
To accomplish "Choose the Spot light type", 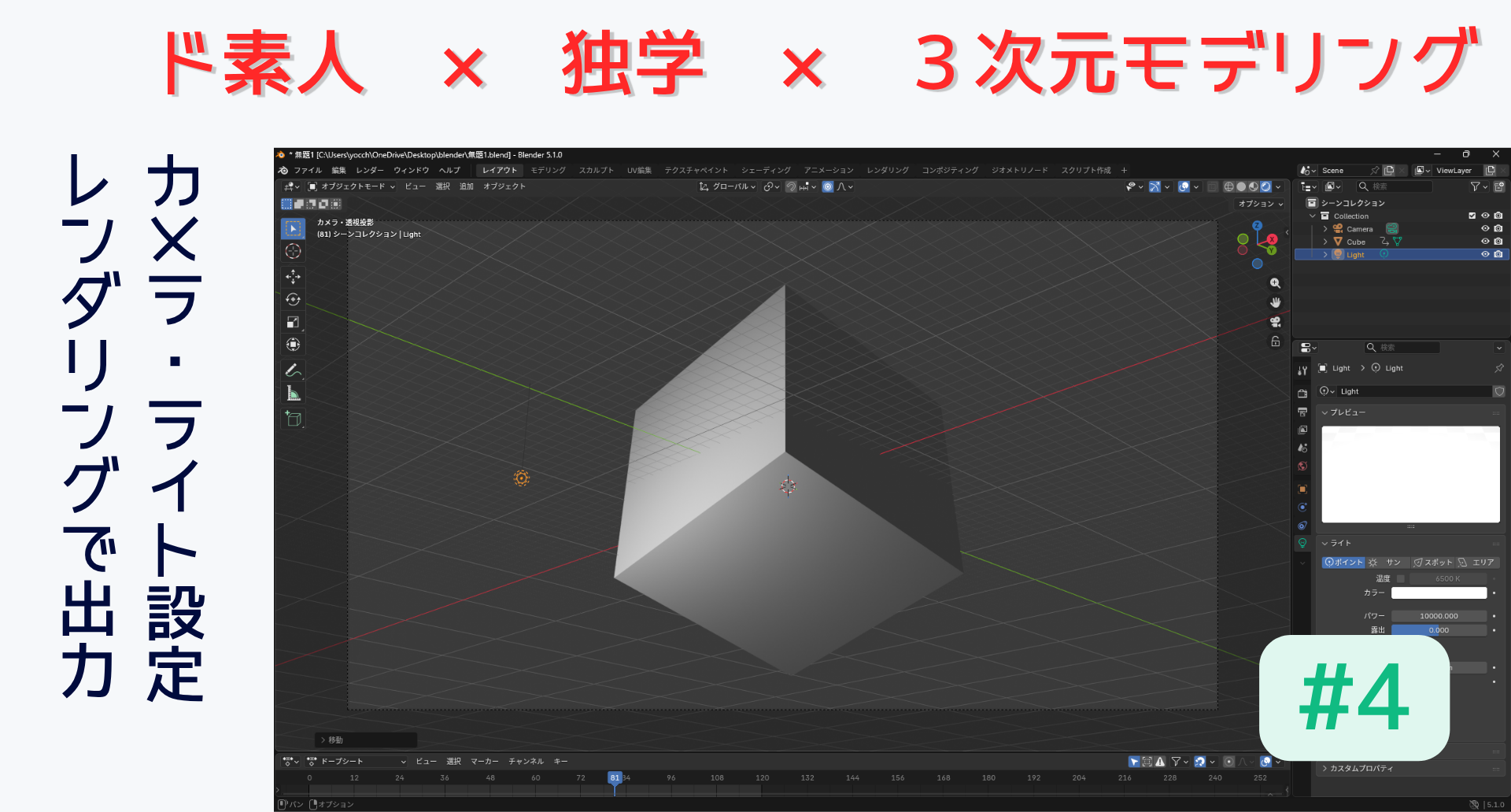I will 1433,563.
